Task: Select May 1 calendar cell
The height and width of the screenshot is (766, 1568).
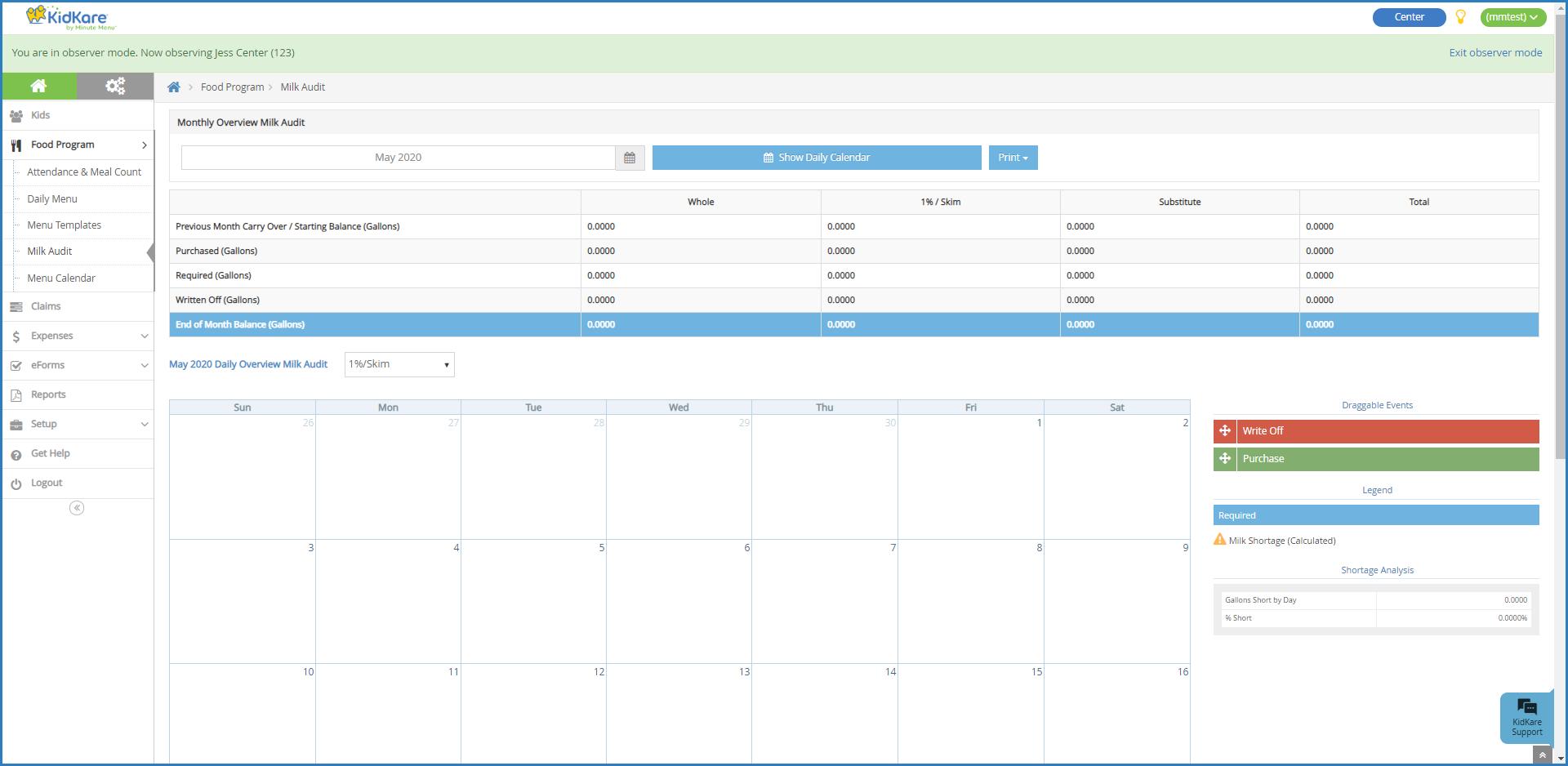Action: point(970,477)
